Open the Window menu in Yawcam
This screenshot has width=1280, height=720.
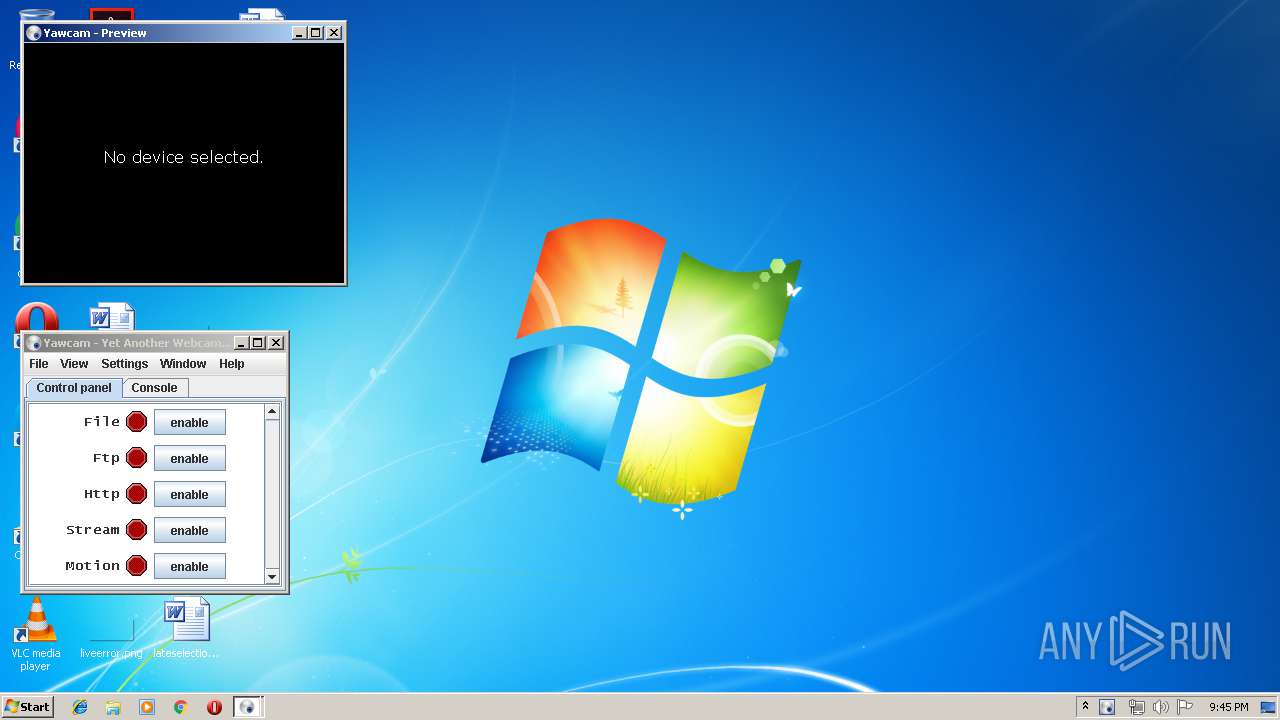(x=183, y=364)
